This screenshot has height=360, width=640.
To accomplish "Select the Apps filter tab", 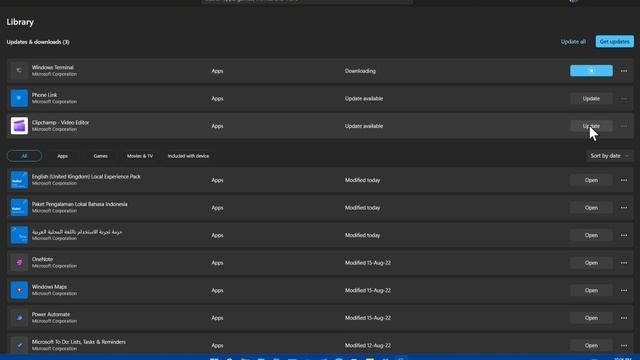I will pos(62,156).
